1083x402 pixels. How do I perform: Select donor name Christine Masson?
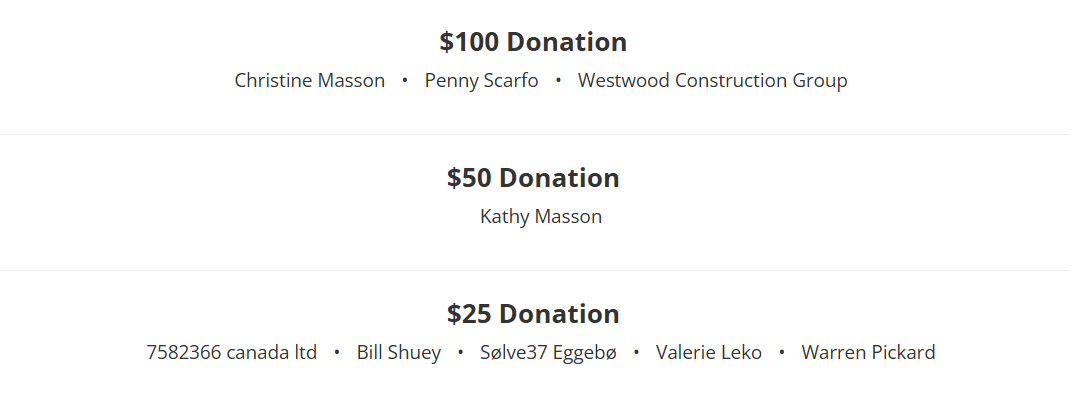pyautogui.click(x=309, y=80)
